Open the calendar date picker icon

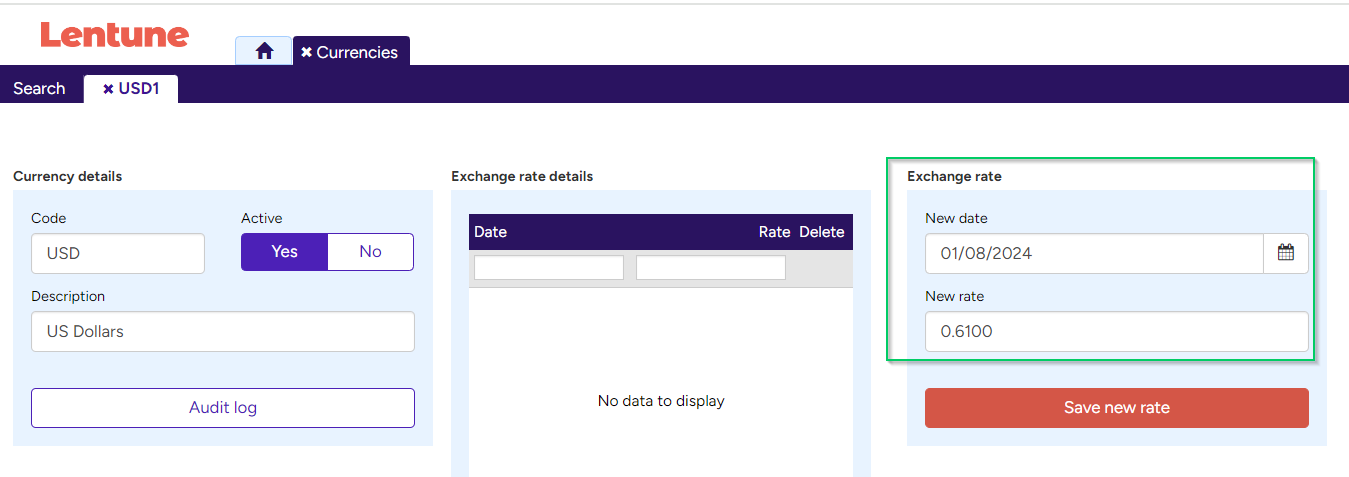[1286, 253]
